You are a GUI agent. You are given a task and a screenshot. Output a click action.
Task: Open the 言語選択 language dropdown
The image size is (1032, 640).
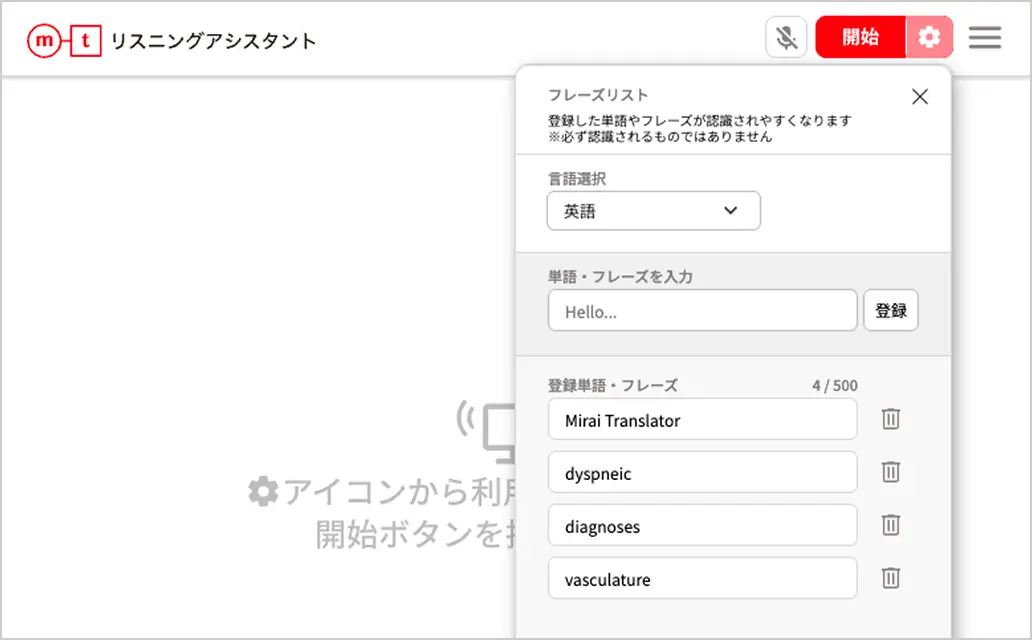click(653, 210)
